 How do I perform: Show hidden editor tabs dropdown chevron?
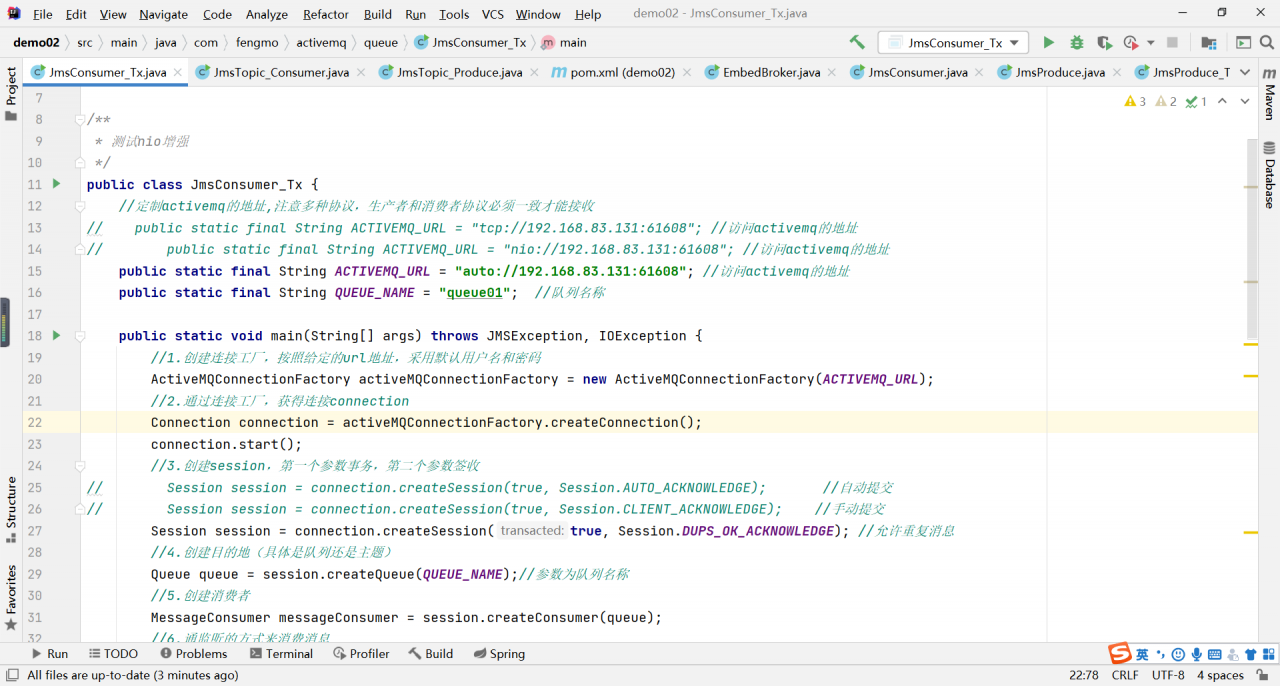click(1245, 72)
